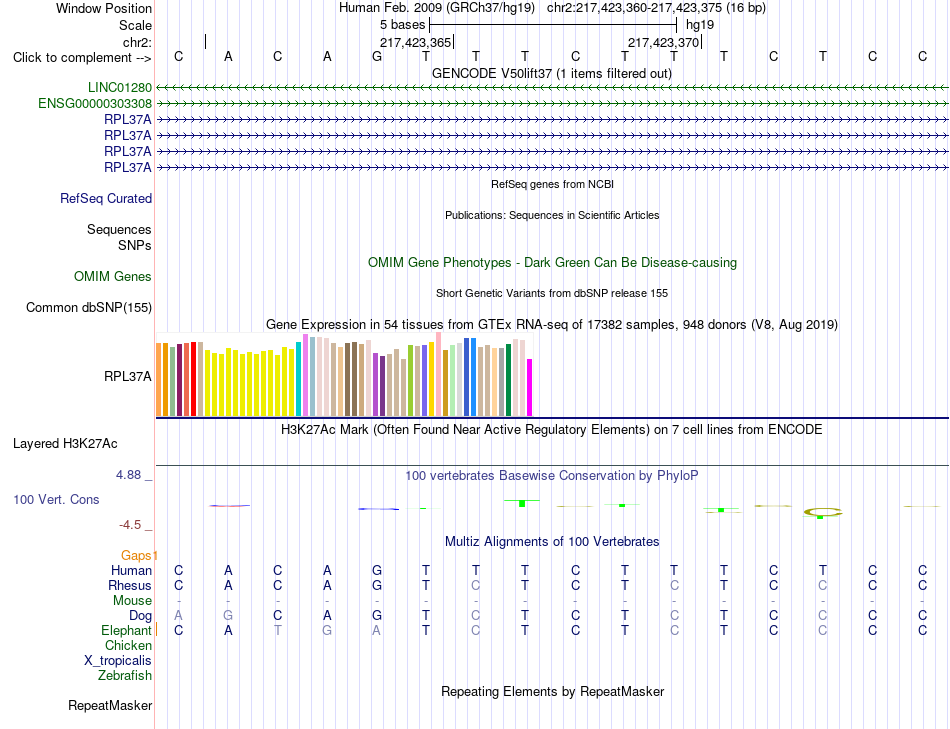Click the Gaps label in Multiz alignment
Viewport: 950px width, 729px height.
pos(137,556)
